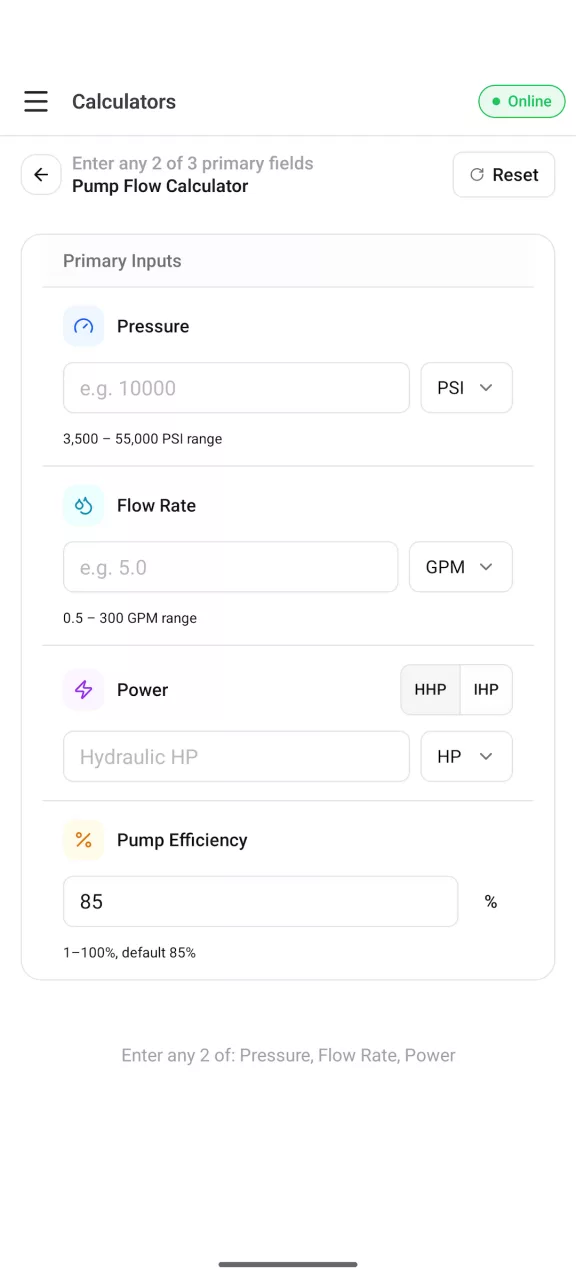Click the Pump Efficiency value field
The height and width of the screenshot is (1280, 576).
[x=261, y=901]
